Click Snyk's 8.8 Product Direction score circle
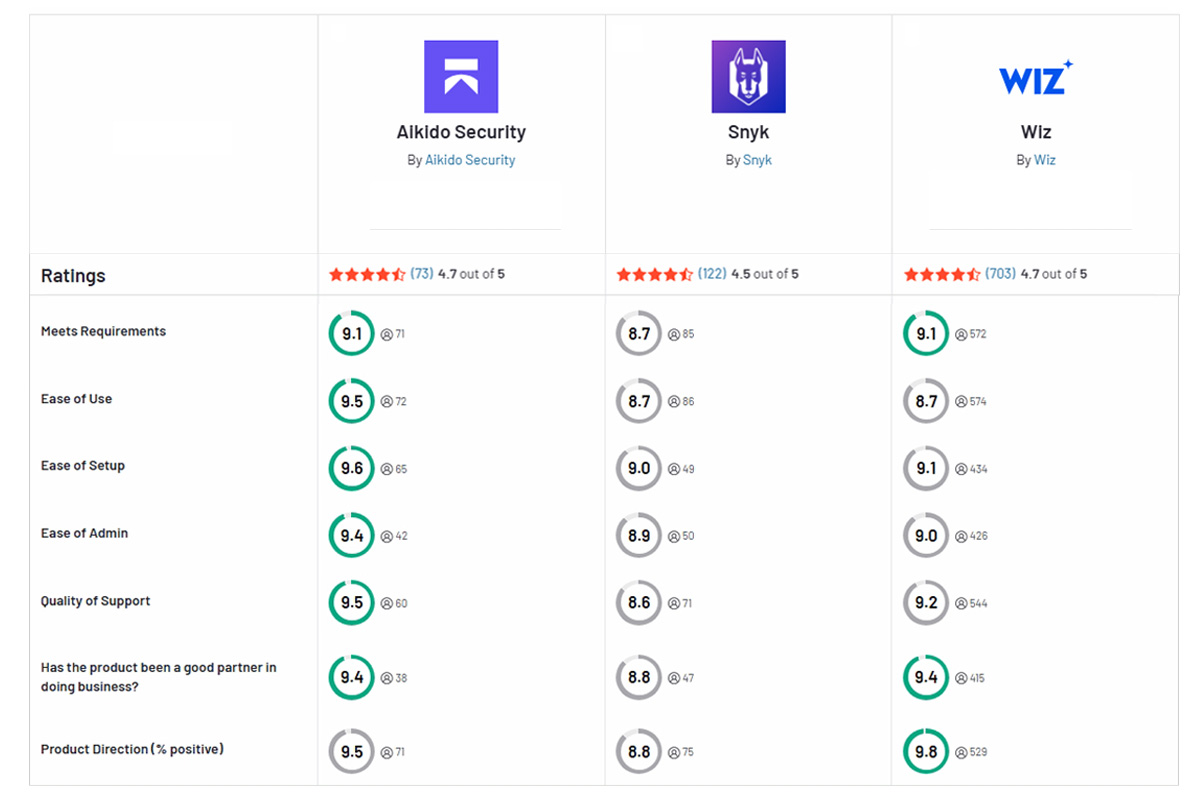This screenshot has height=800, width=1200. 639,751
